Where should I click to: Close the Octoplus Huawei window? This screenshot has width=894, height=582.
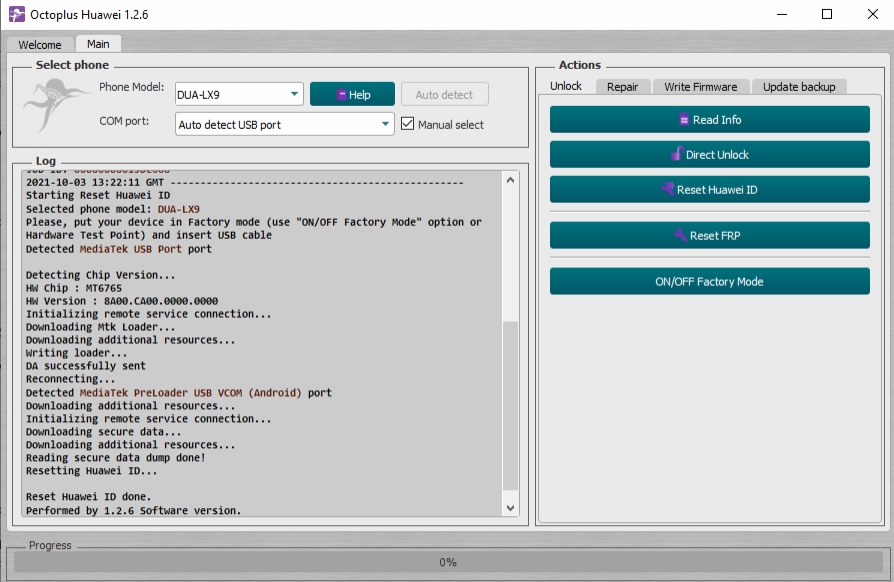coord(872,14)
